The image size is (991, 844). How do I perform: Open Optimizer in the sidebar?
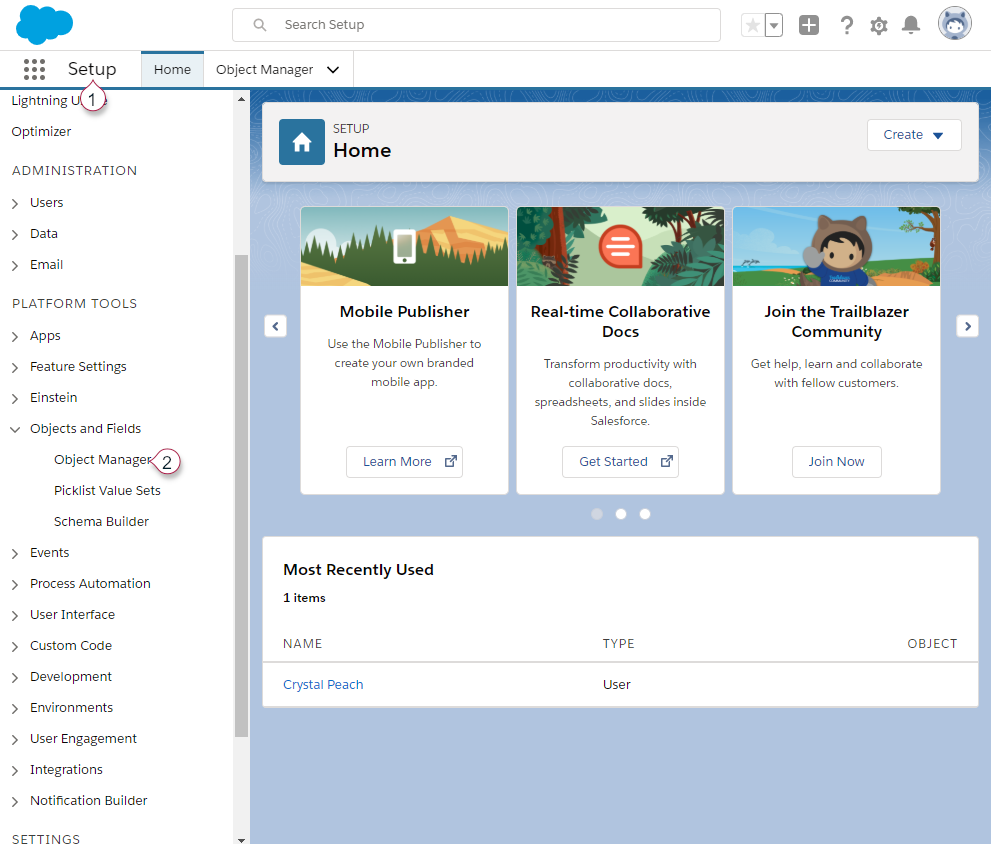41,131
